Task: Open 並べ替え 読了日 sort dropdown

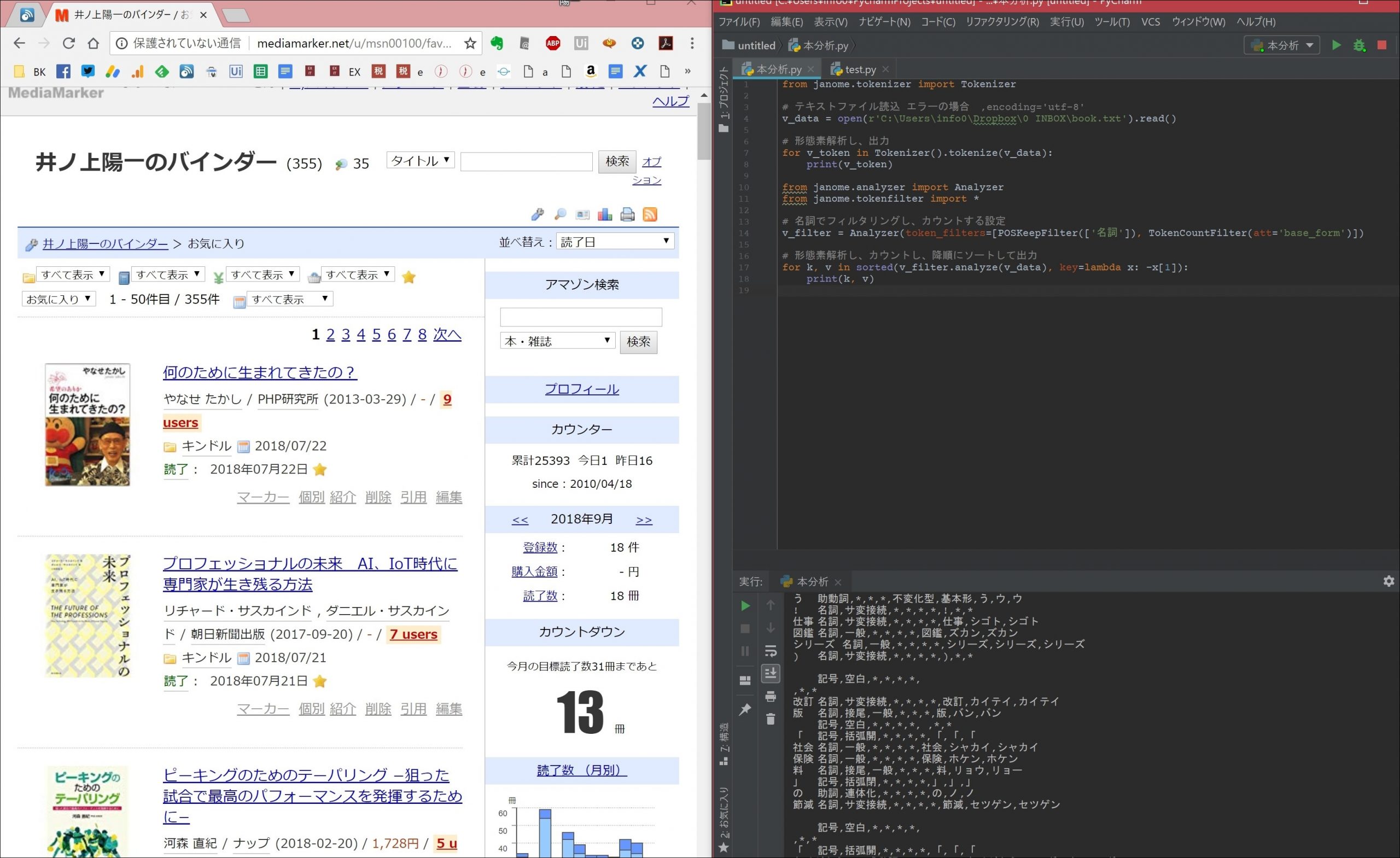Action: [x=615, y=242]
